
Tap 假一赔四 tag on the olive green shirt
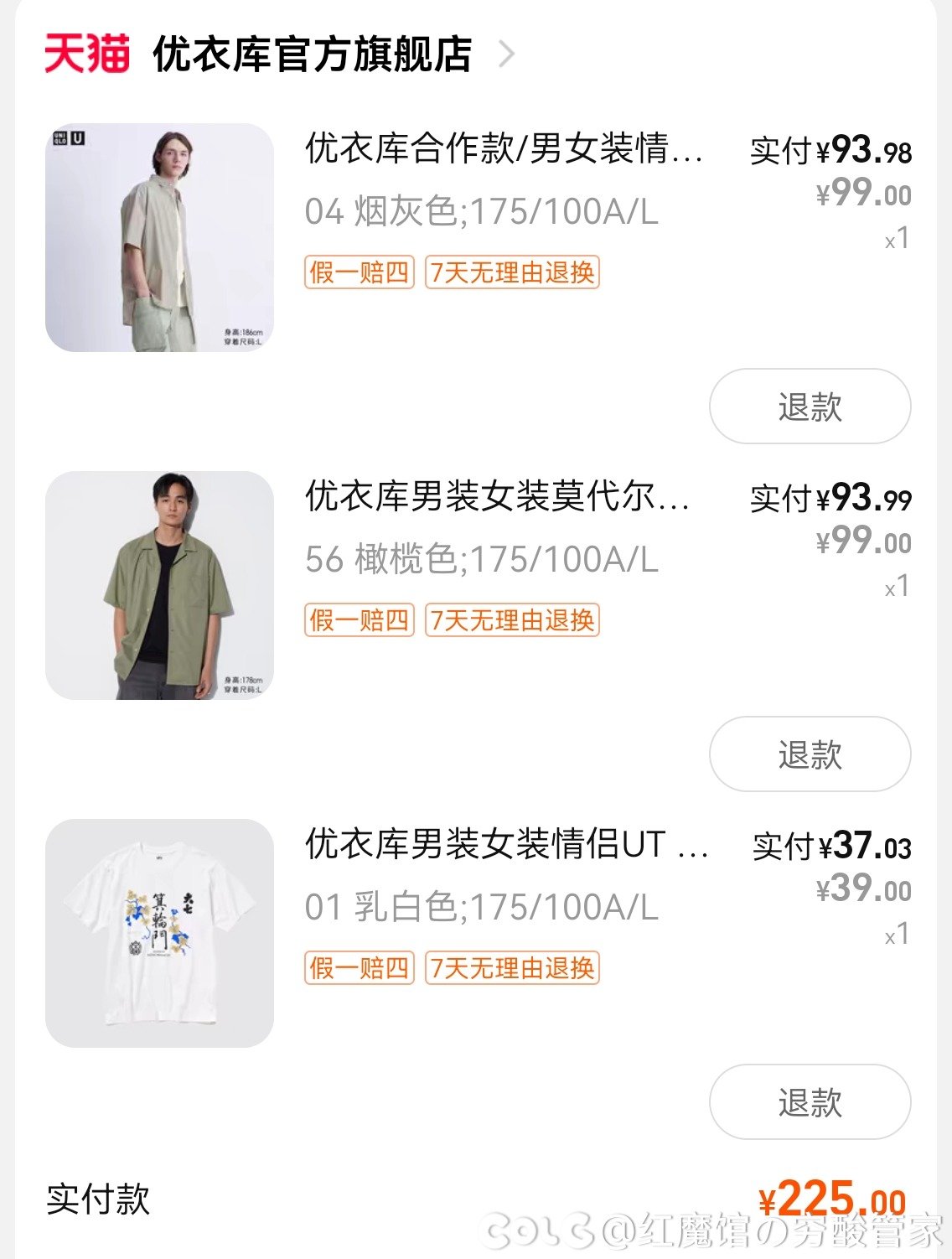pos(360,620)
